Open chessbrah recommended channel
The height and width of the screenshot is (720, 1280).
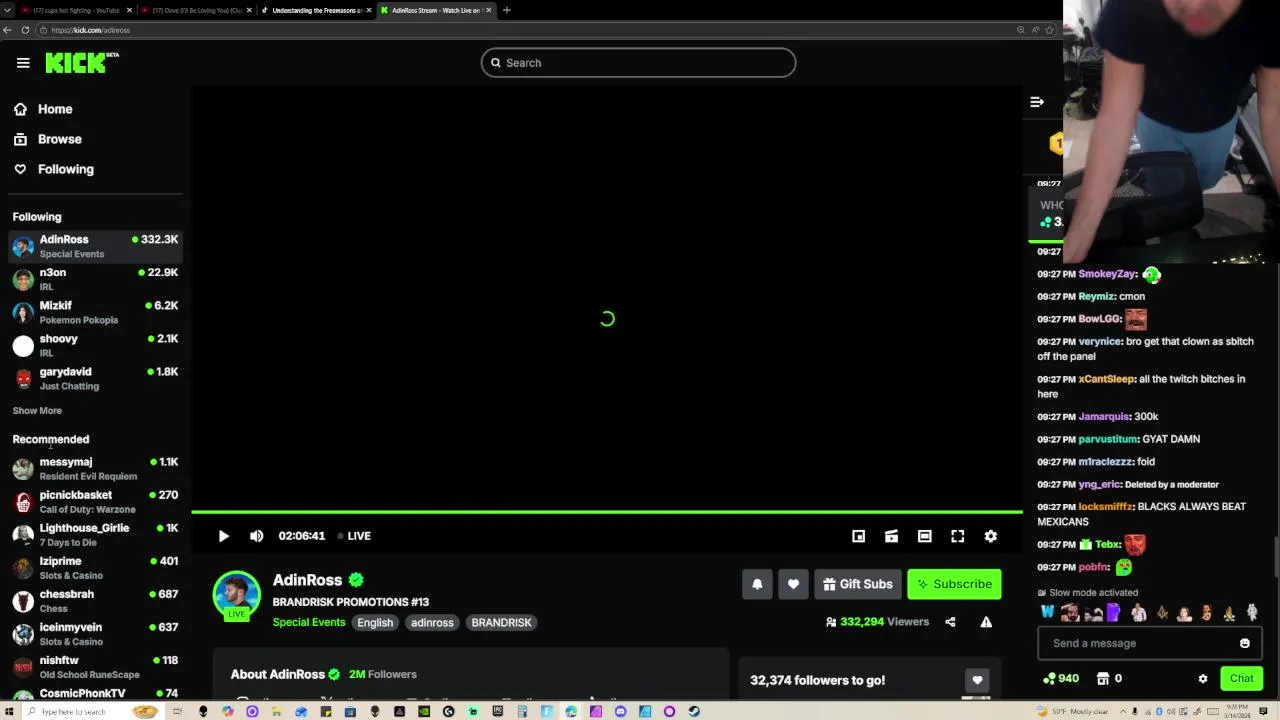click(95, 600)
